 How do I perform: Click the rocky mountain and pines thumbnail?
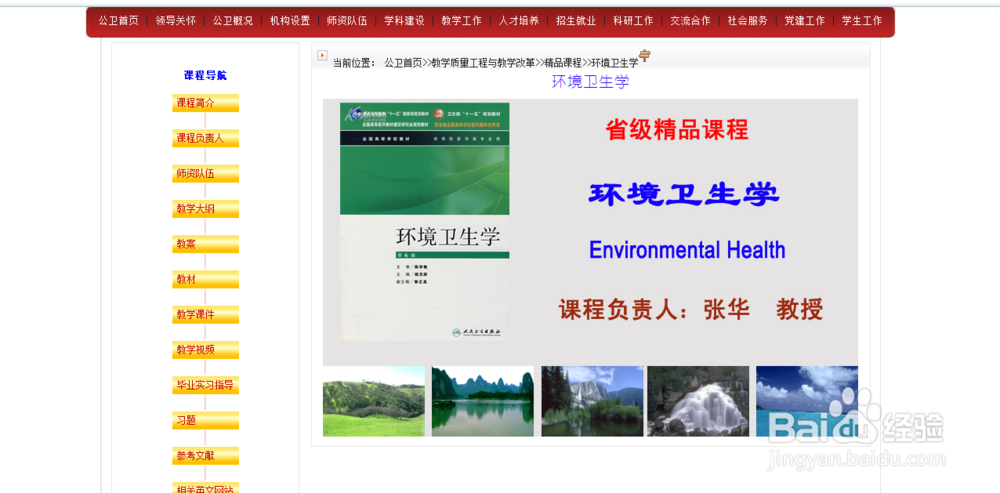pos(592,401)
